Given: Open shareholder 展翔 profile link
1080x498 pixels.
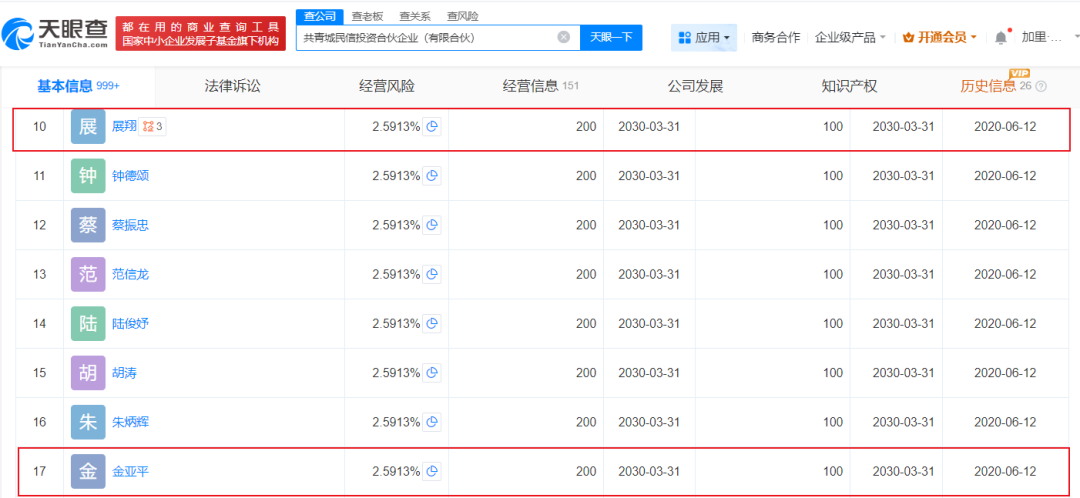Looking at the screenshot, I should pyautogui.click(x=124, y=127).
